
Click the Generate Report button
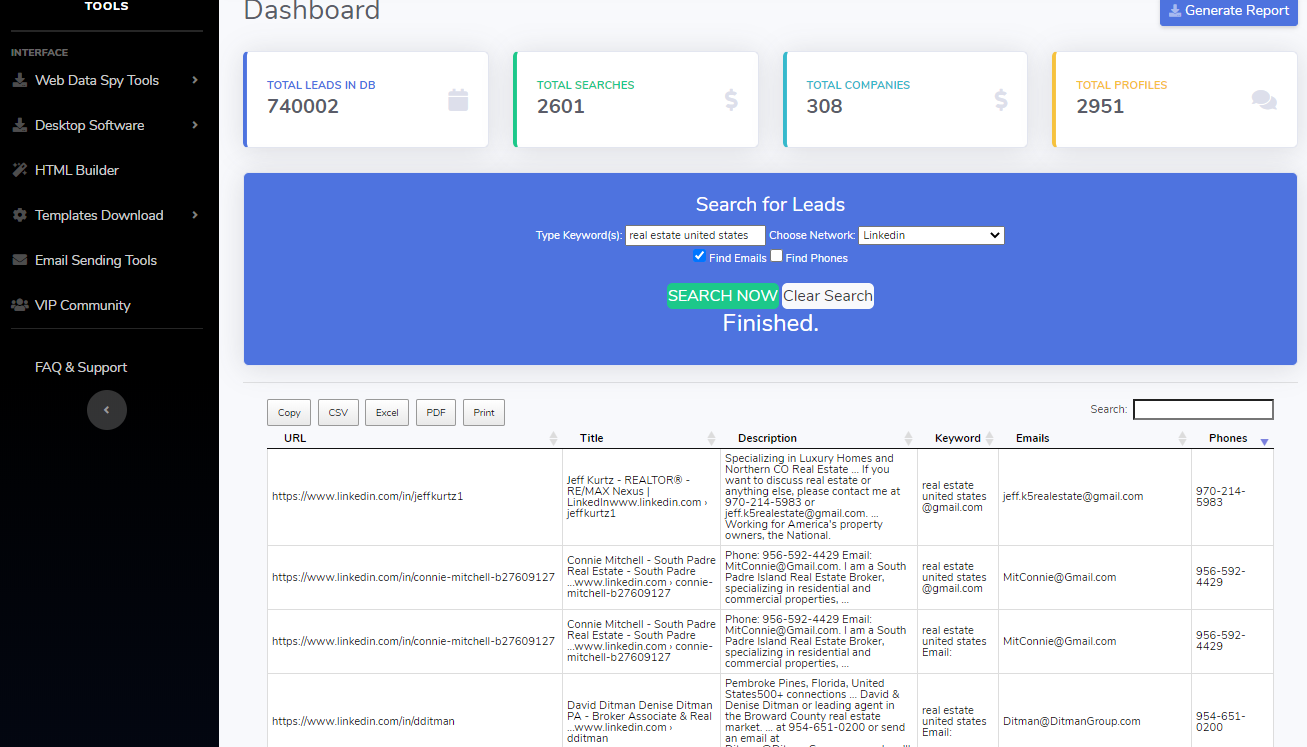point(1228,11)
